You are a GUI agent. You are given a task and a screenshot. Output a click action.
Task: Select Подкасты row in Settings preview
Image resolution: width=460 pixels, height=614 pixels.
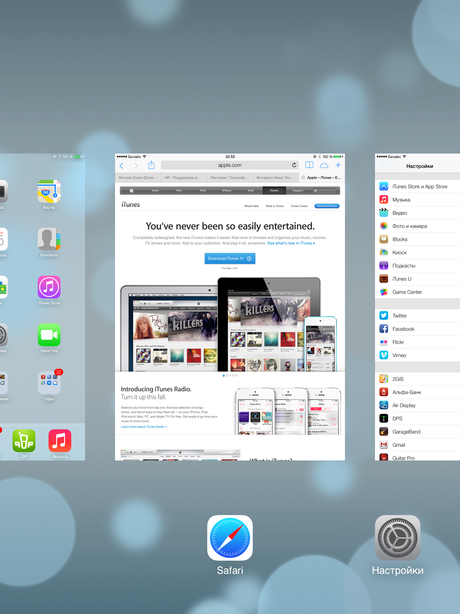coord(417,265)
